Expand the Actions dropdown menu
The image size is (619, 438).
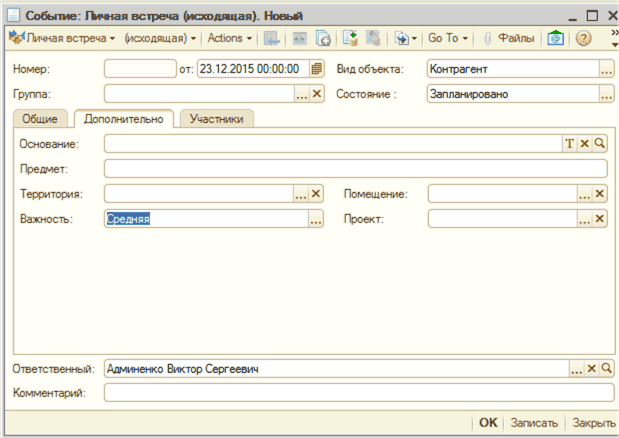point(230,38)
